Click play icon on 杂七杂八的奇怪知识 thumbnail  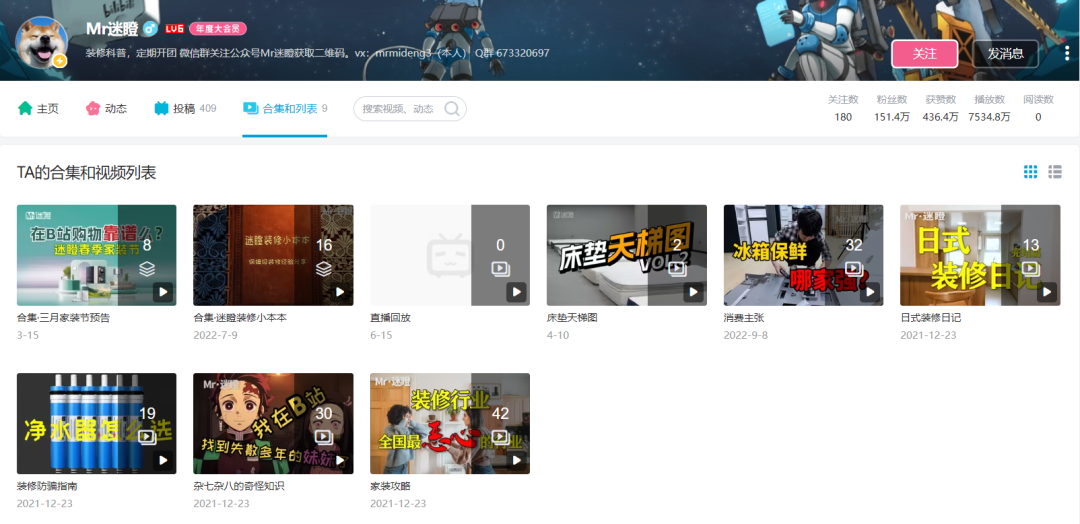(339, 460)
